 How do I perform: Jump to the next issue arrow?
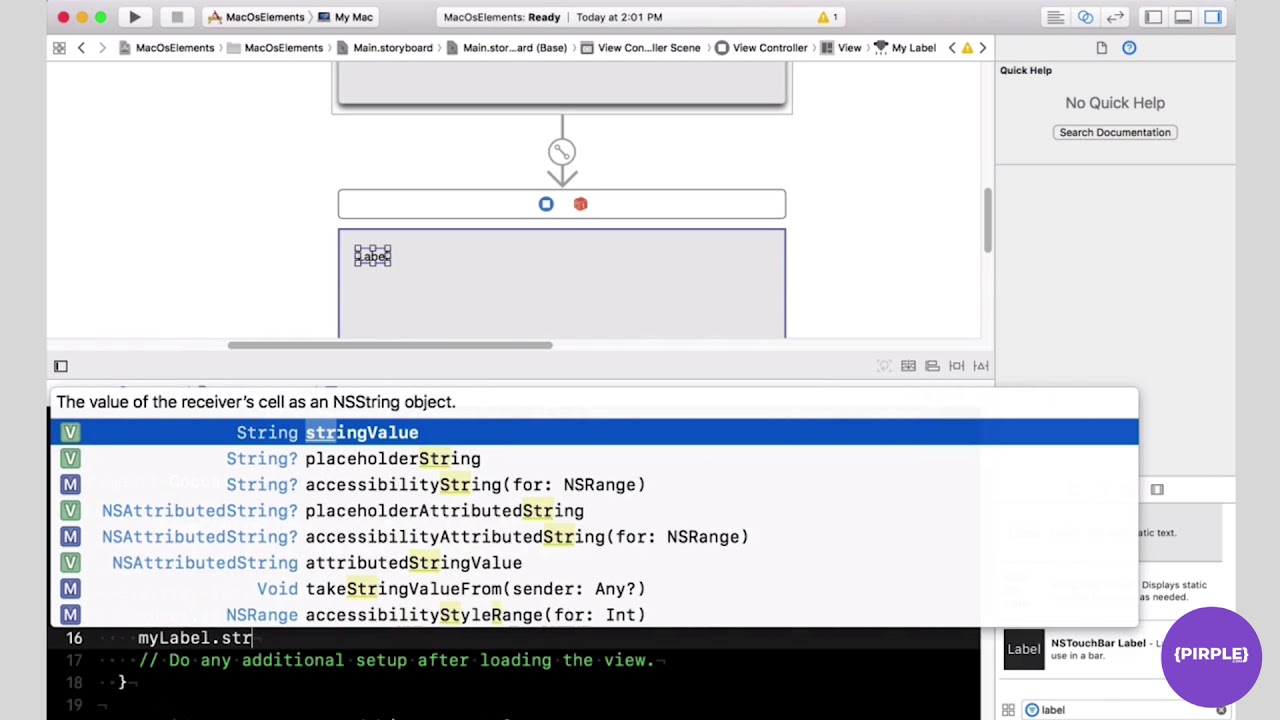pos(983,48)
